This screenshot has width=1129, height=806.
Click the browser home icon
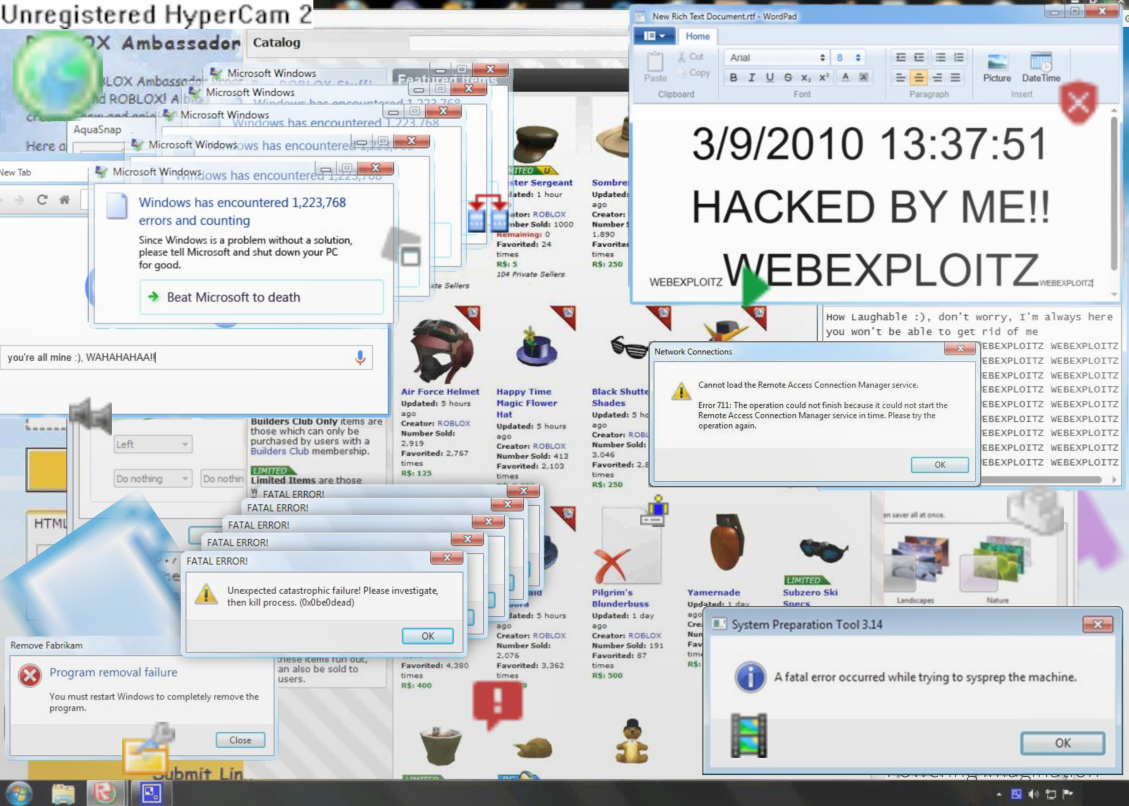pyautogui.click(x=64, y=200)
